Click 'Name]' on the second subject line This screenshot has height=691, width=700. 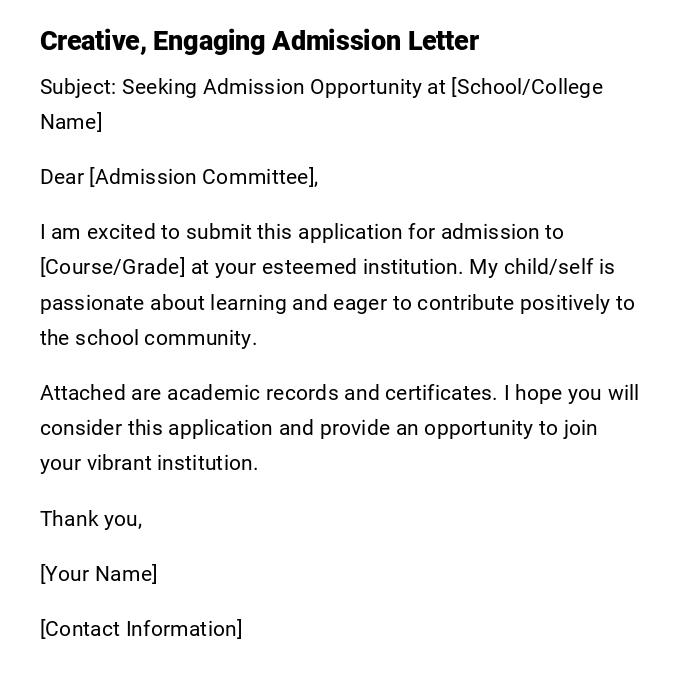70,122
